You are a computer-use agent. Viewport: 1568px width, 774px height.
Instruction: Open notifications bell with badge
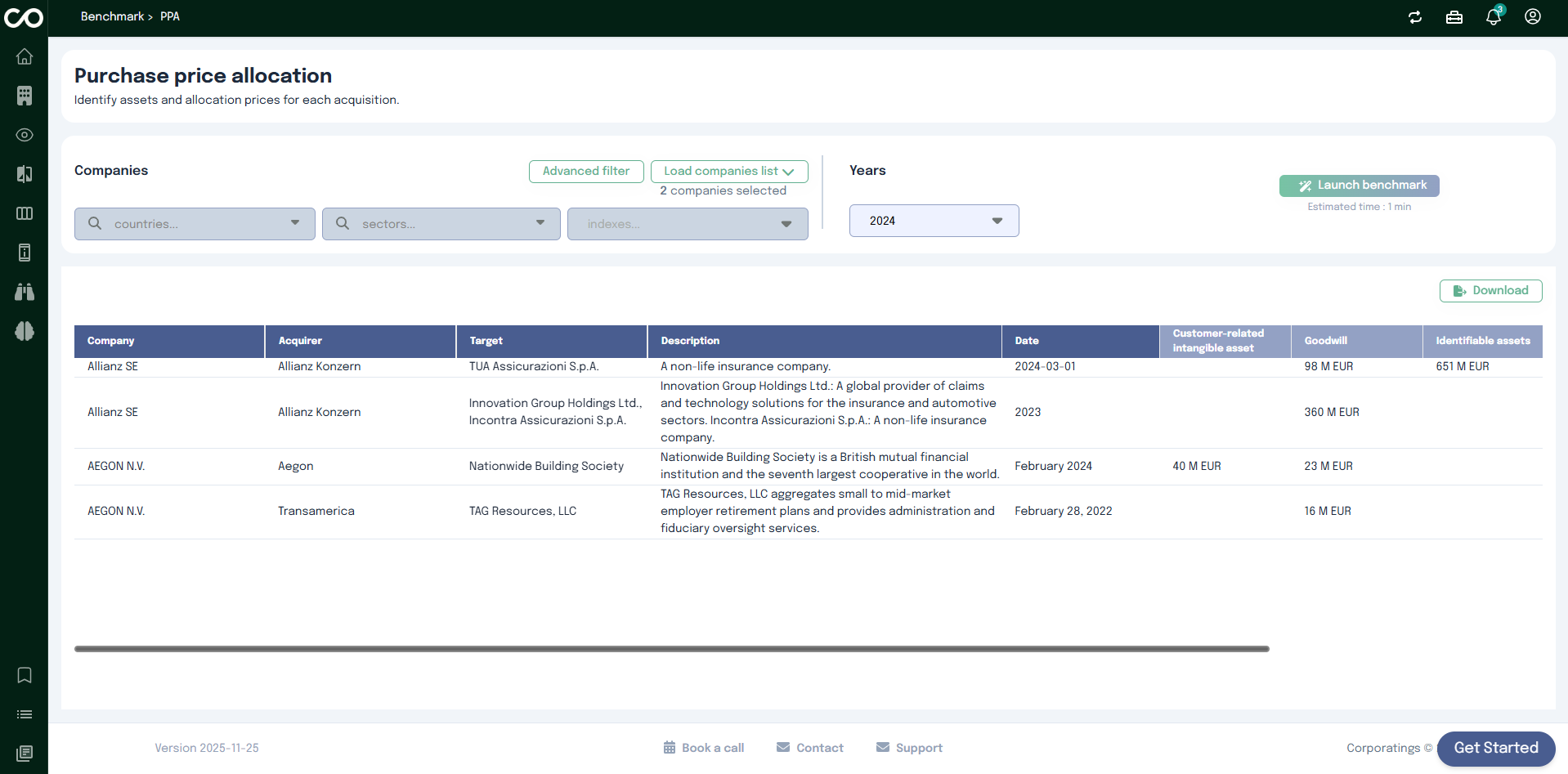coord(1494,17)
